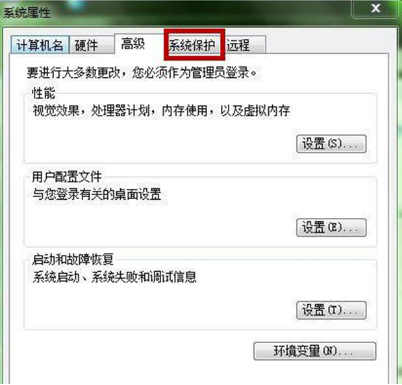Open the 系统保护 tab highlighted in red
The width and height of the screenshot is (402, 385).
click(194, 45)
